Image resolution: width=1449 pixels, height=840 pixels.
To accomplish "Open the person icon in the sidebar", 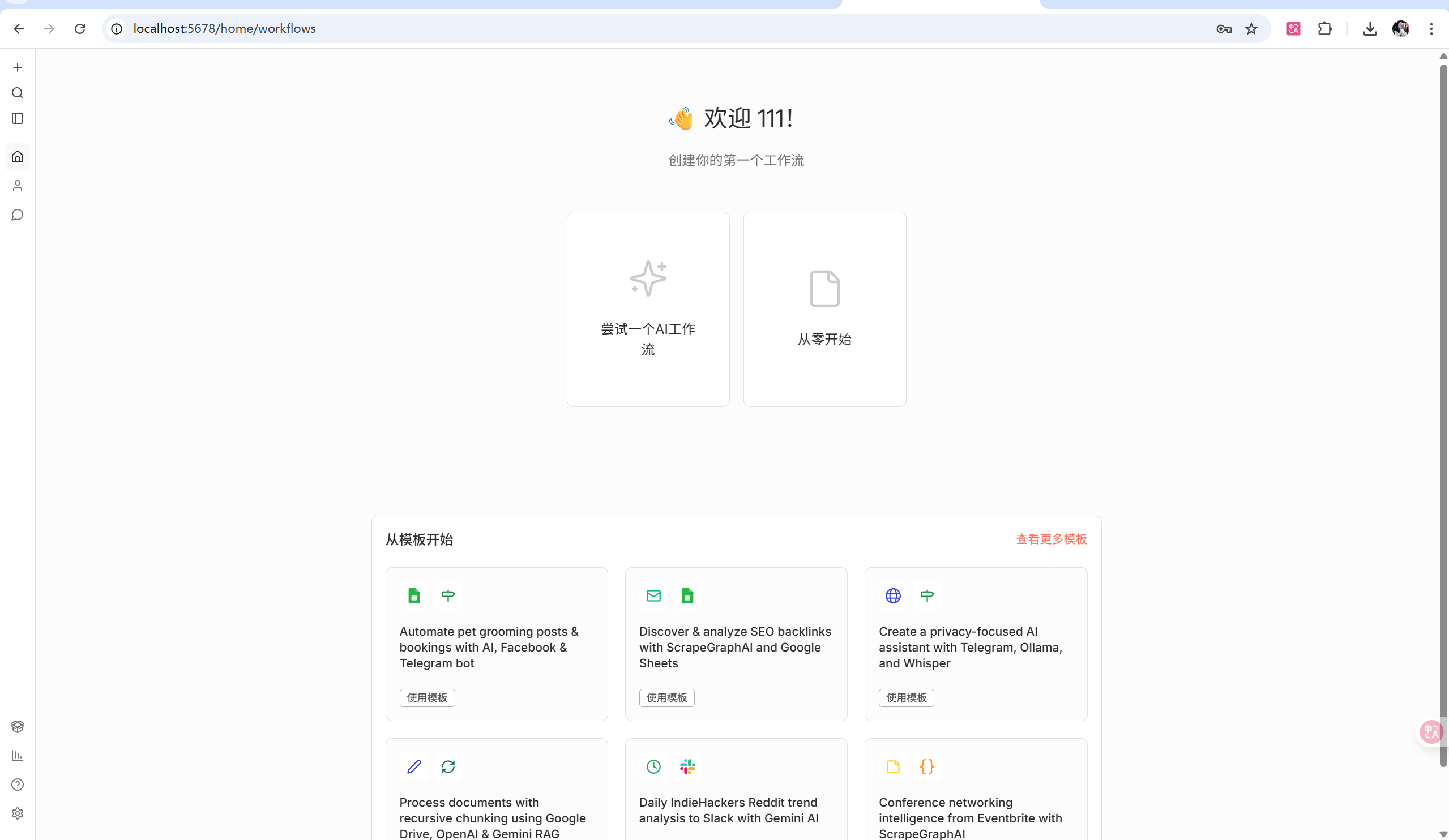I will [17, 186].
